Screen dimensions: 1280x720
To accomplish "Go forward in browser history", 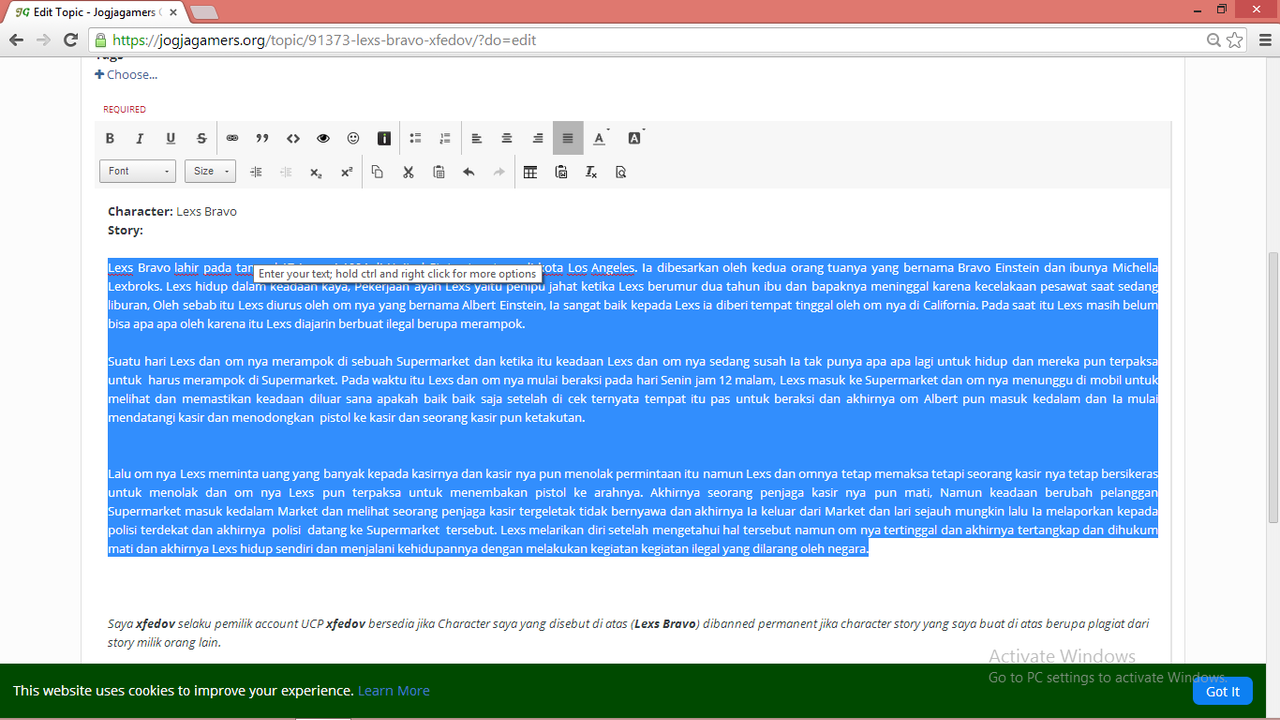I will (x=43, y=40).
